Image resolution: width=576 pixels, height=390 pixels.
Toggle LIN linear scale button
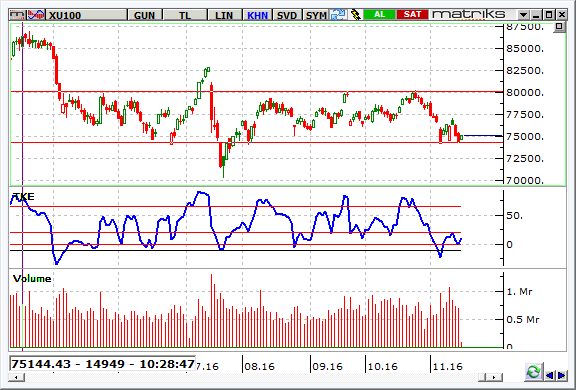pos(224,15)
